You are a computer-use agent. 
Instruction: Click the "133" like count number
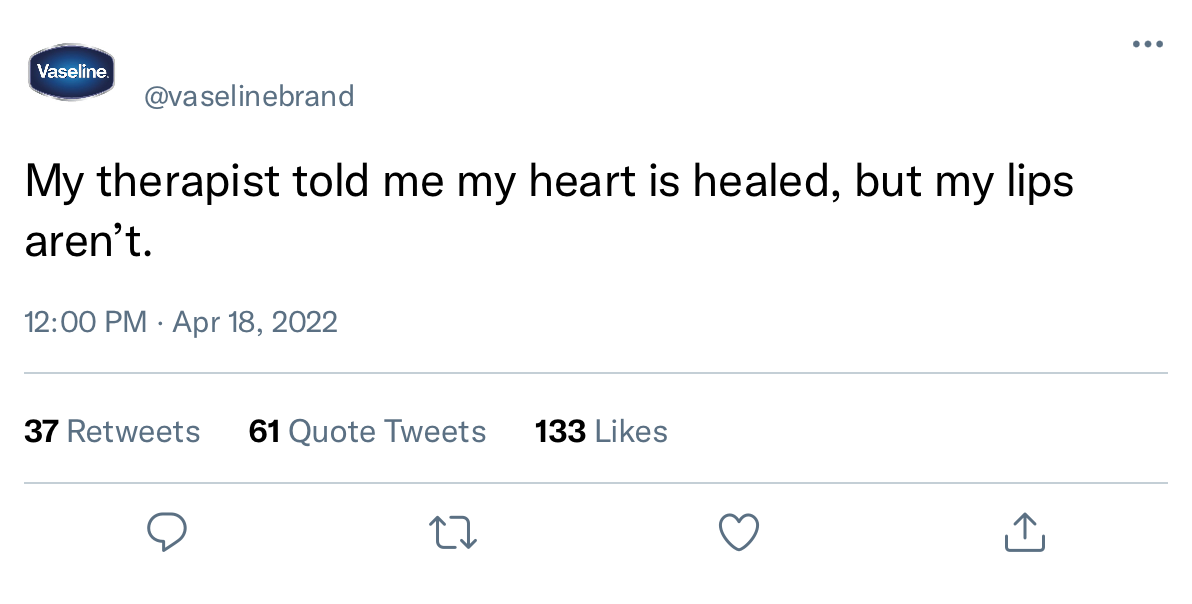(x=560, y=432)
